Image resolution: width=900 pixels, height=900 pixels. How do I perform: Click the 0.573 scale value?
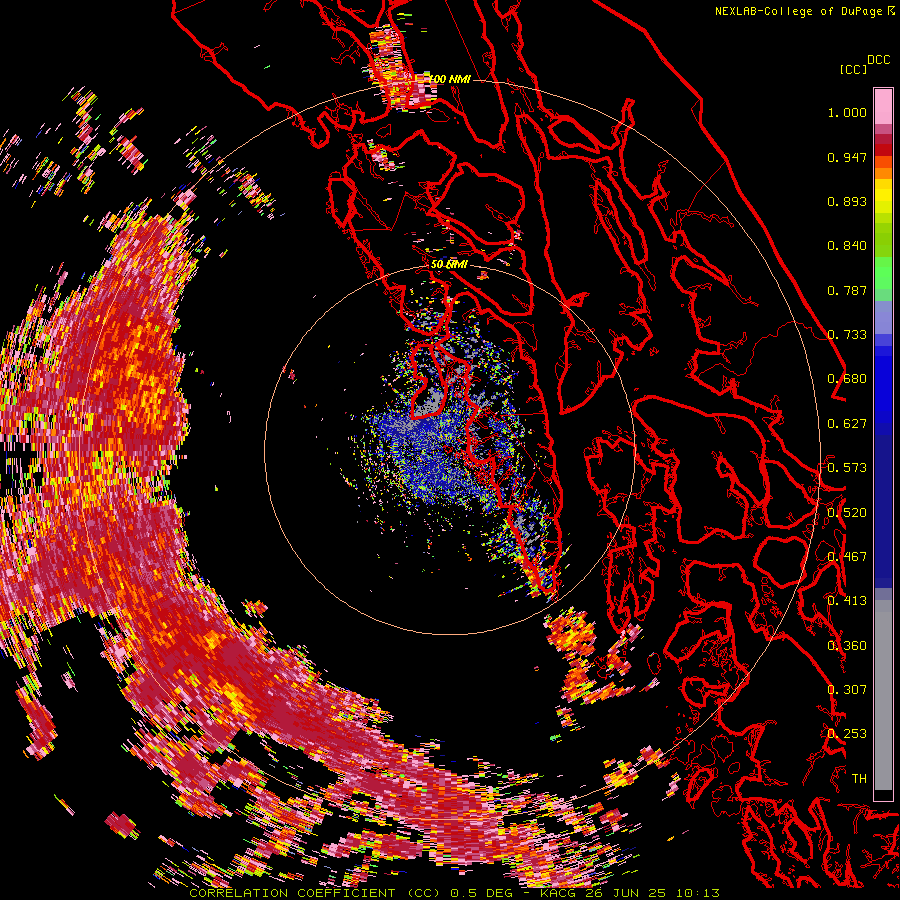click(x=847, y=468)
